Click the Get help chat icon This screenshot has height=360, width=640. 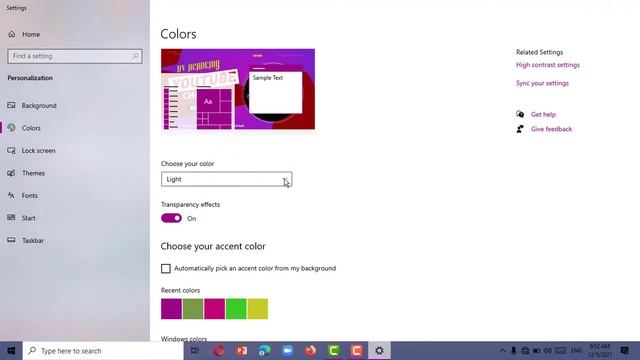[520, 114]
